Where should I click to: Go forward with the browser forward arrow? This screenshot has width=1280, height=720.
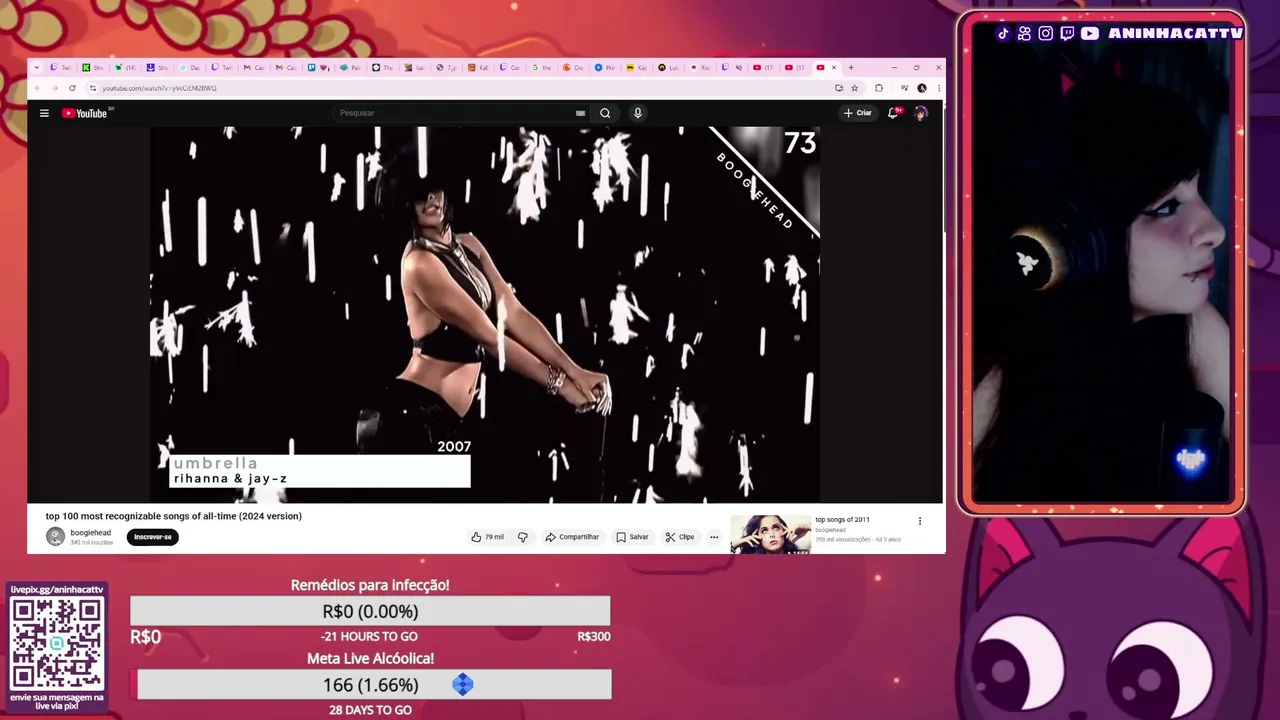pyautogui.click(x=55, y=88)
